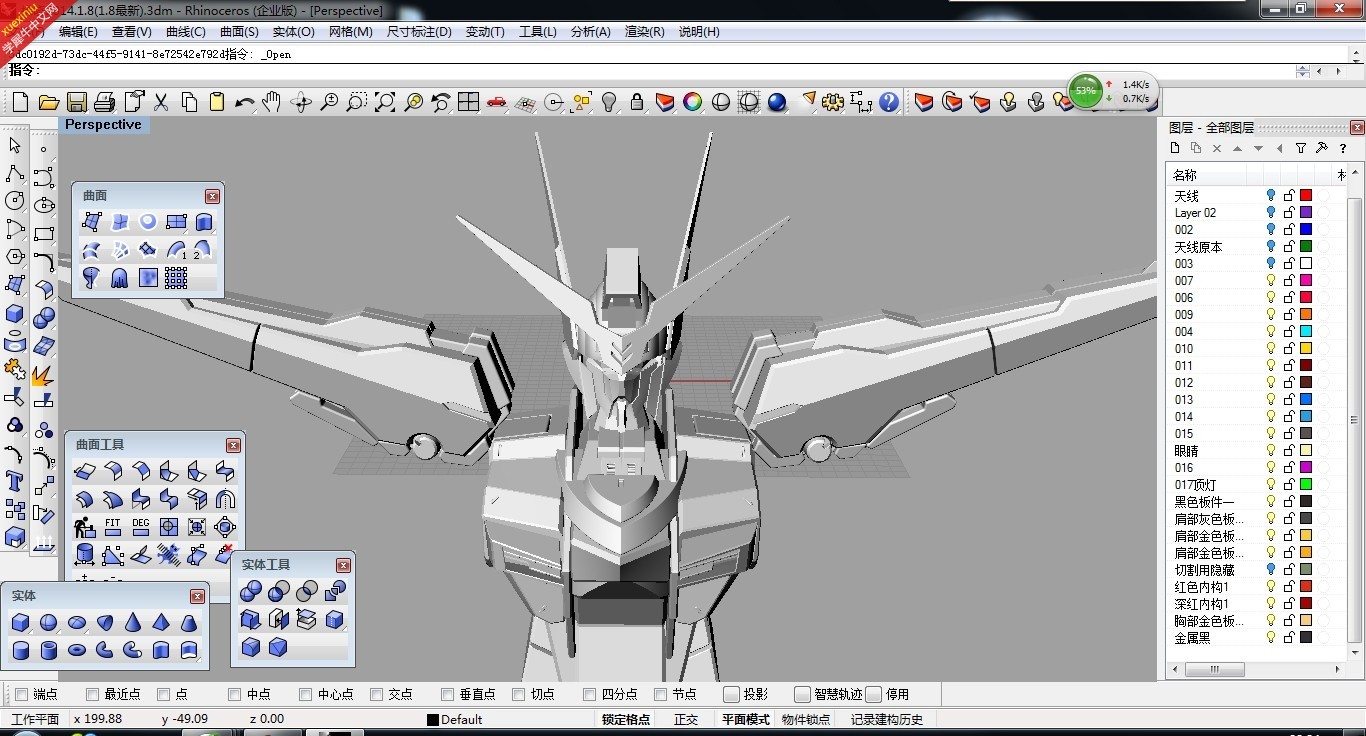Viewport: 1366px width, 736px height.
Task: Select the Polygon tool in left sidebar
Action: click(15, 257)
